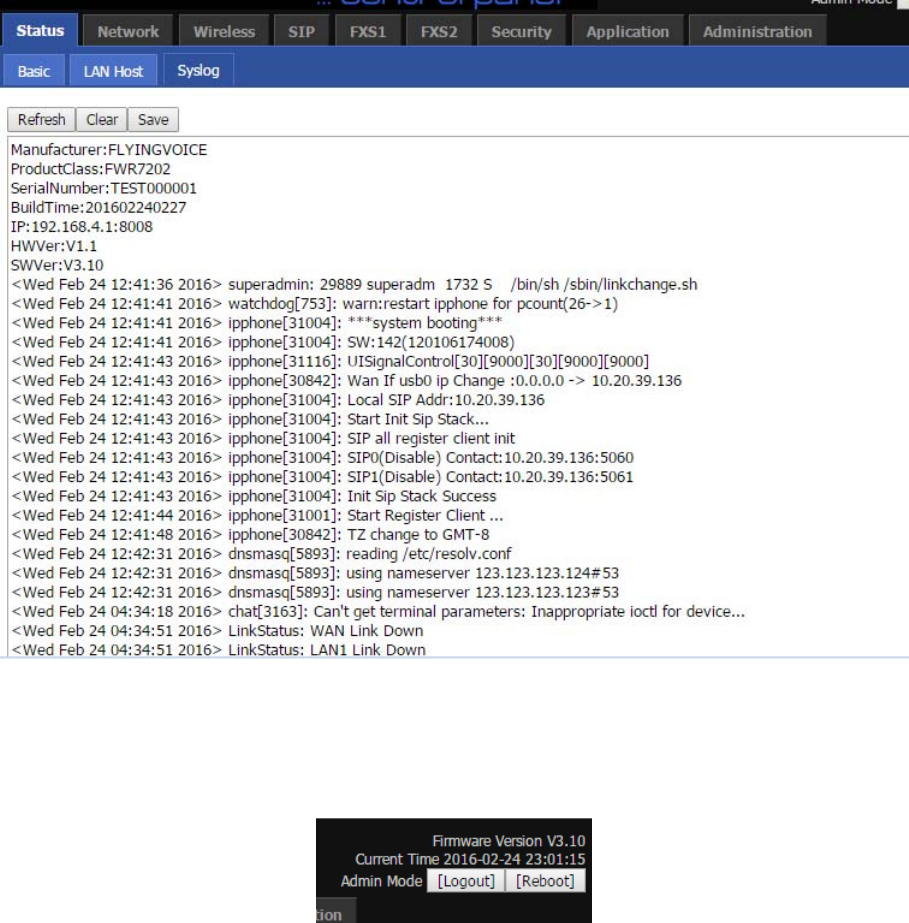Click the [Logout] button
909x923 pixels.
pos(466,881)
